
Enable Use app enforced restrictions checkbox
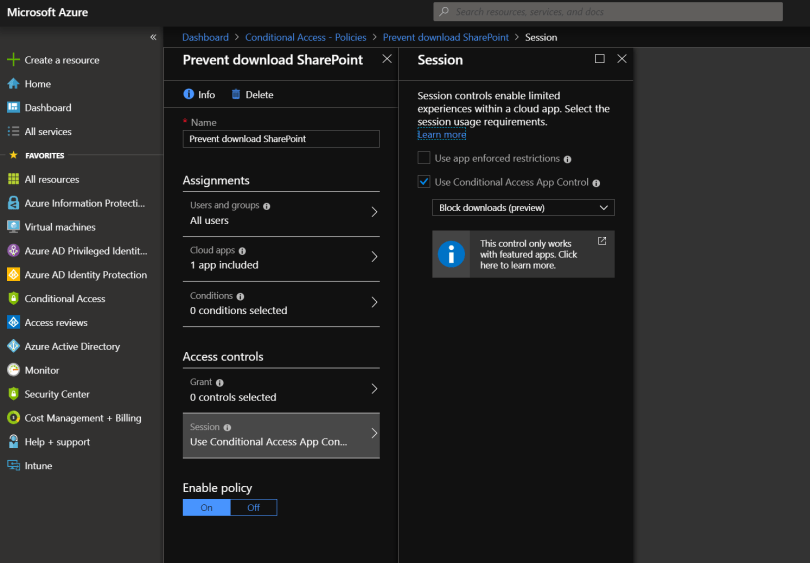point(424,159)
